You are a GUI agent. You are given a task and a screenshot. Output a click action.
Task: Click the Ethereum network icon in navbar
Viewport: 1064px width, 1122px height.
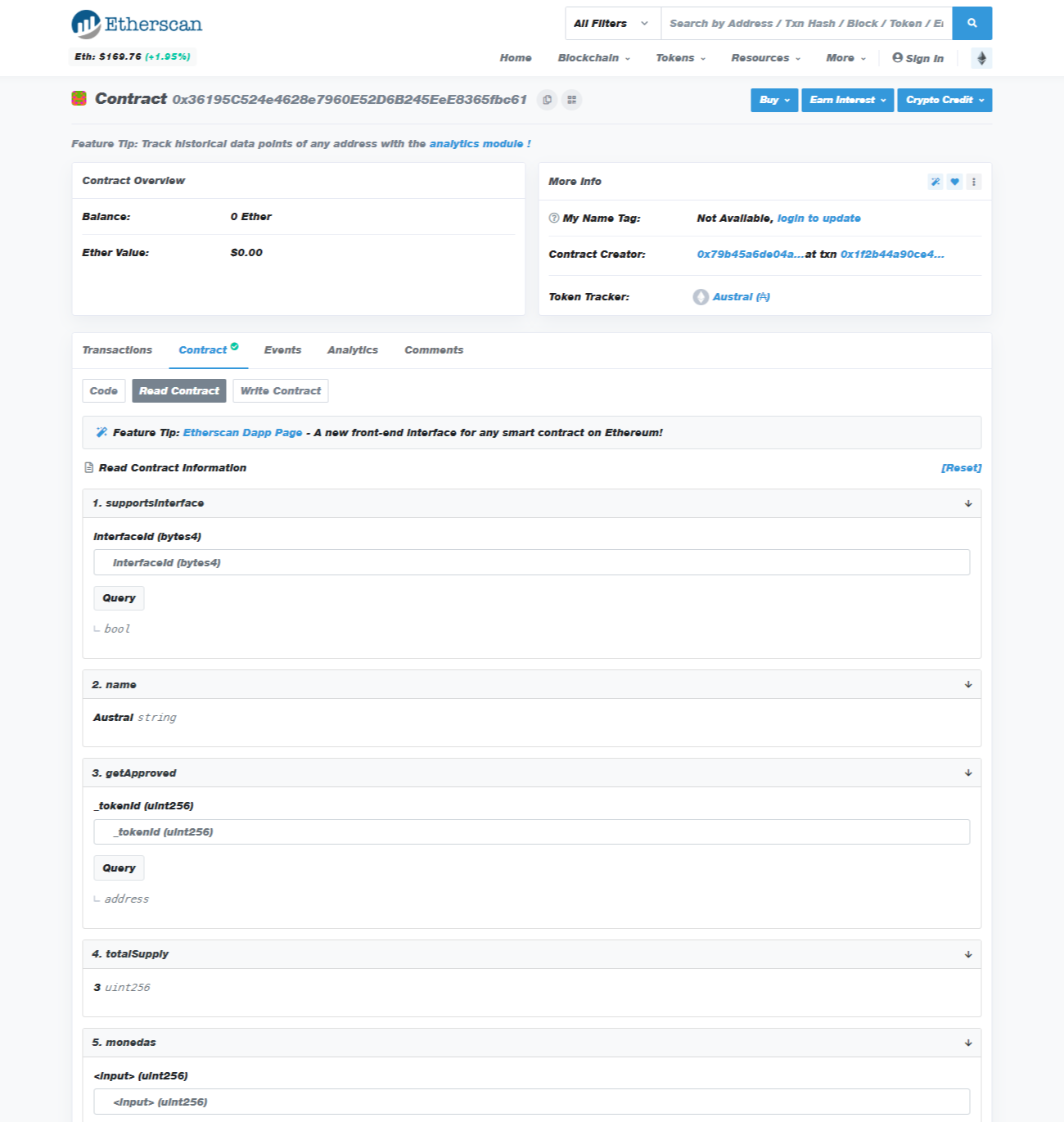coord(981,58)
